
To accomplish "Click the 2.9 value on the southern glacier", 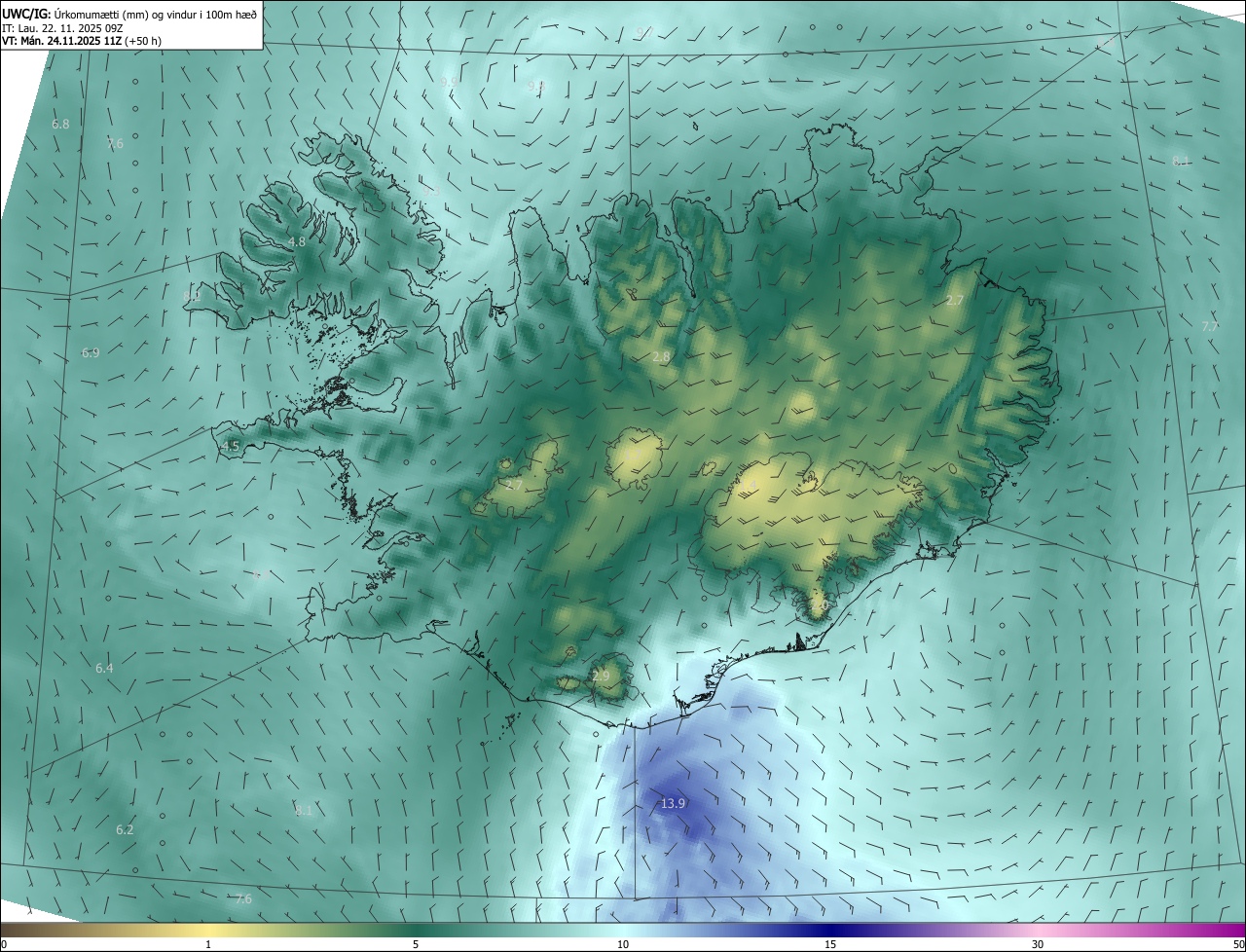I will (x=601, y=676).
